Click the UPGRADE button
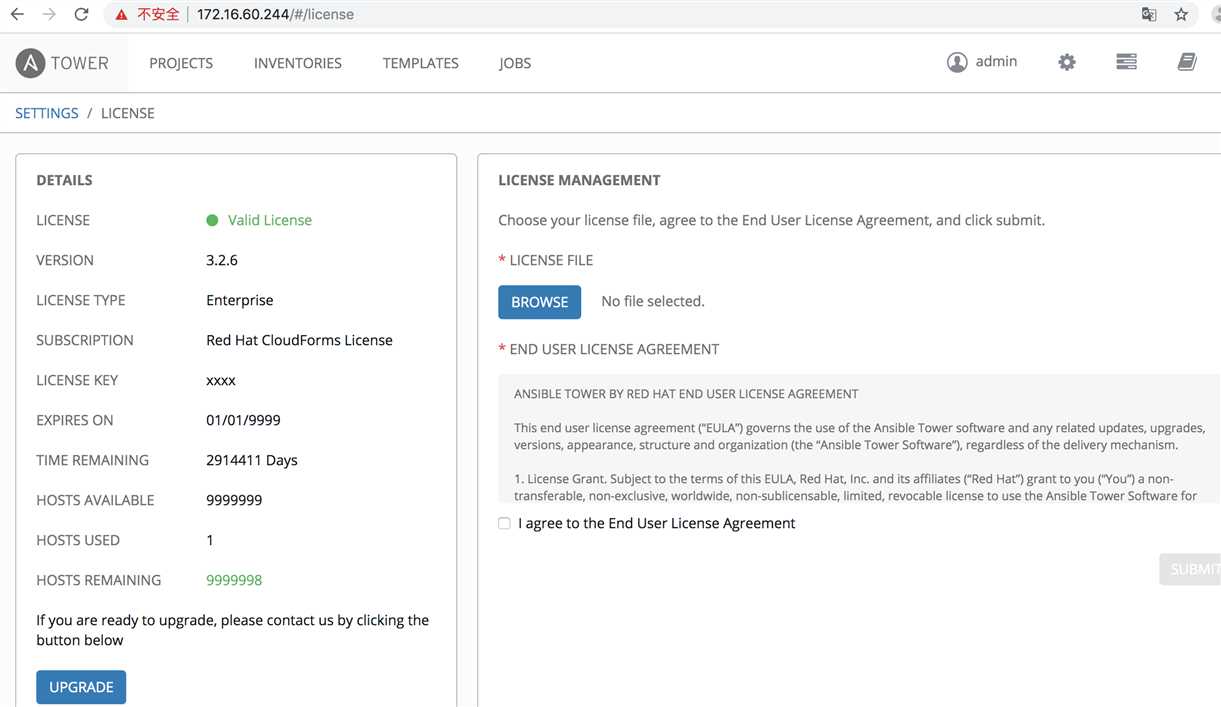 [x=81, y=687]
